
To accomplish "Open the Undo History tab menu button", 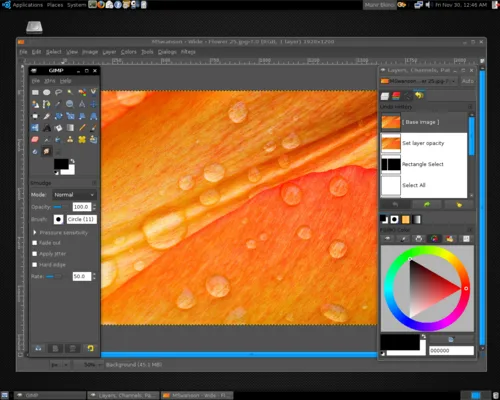I will [x=470, y=107].
